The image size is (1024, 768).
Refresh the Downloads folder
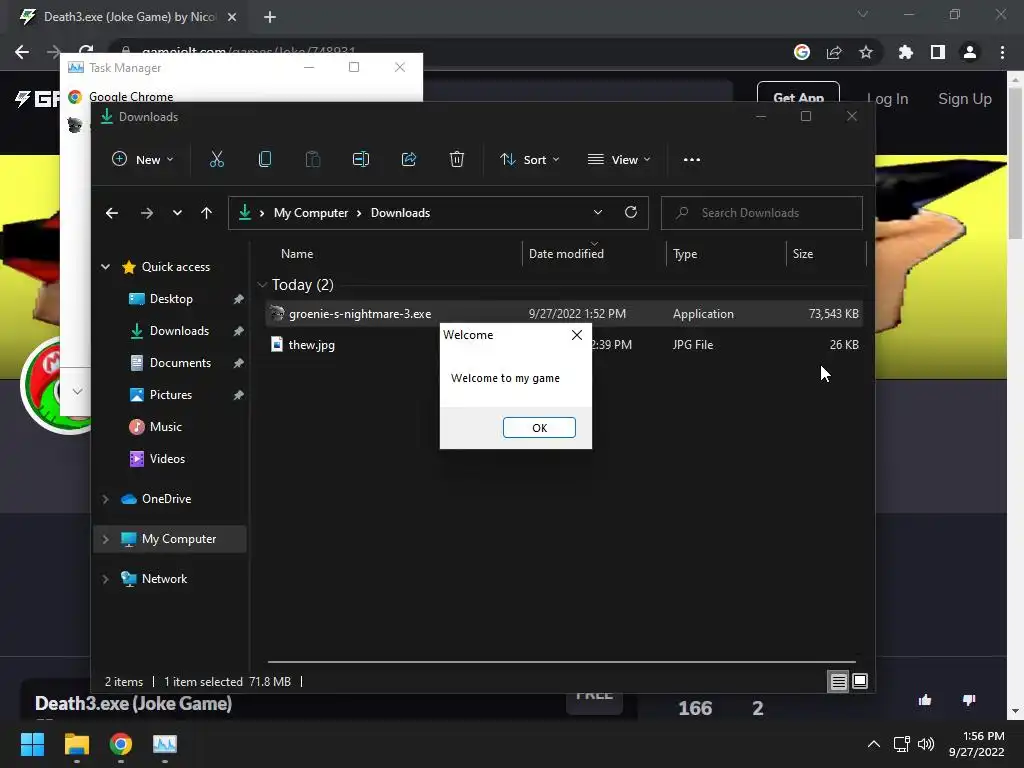click(x=630, y=212)
